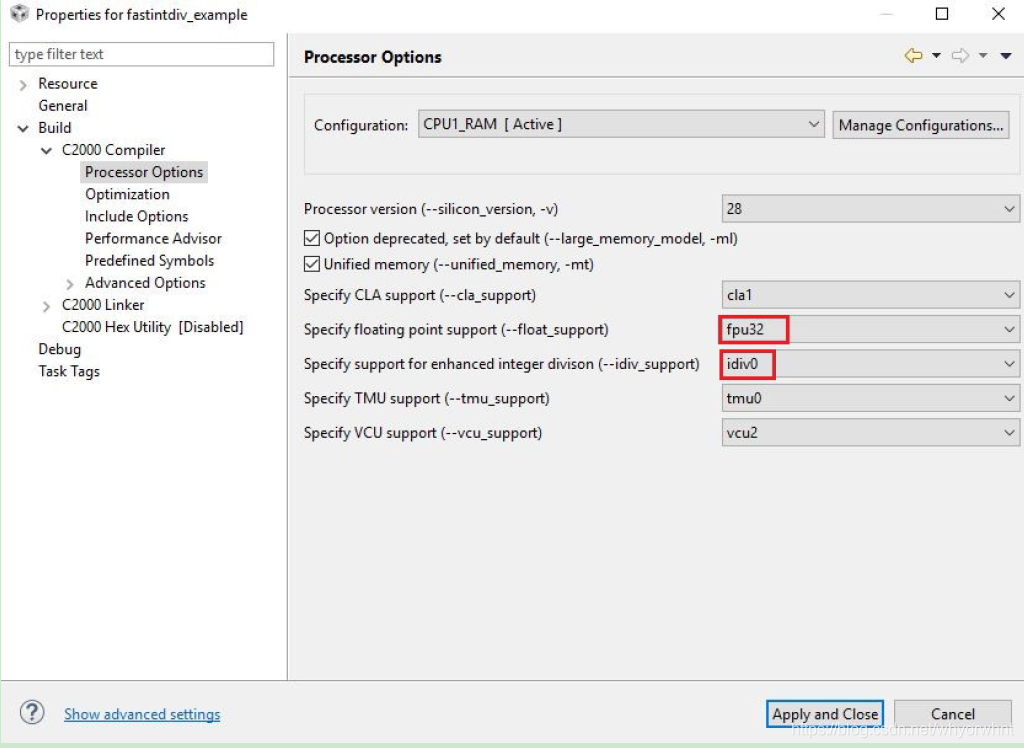Expand the Advanced Options node
Screen dimensions: 1024x748
(x=70, y=284)
